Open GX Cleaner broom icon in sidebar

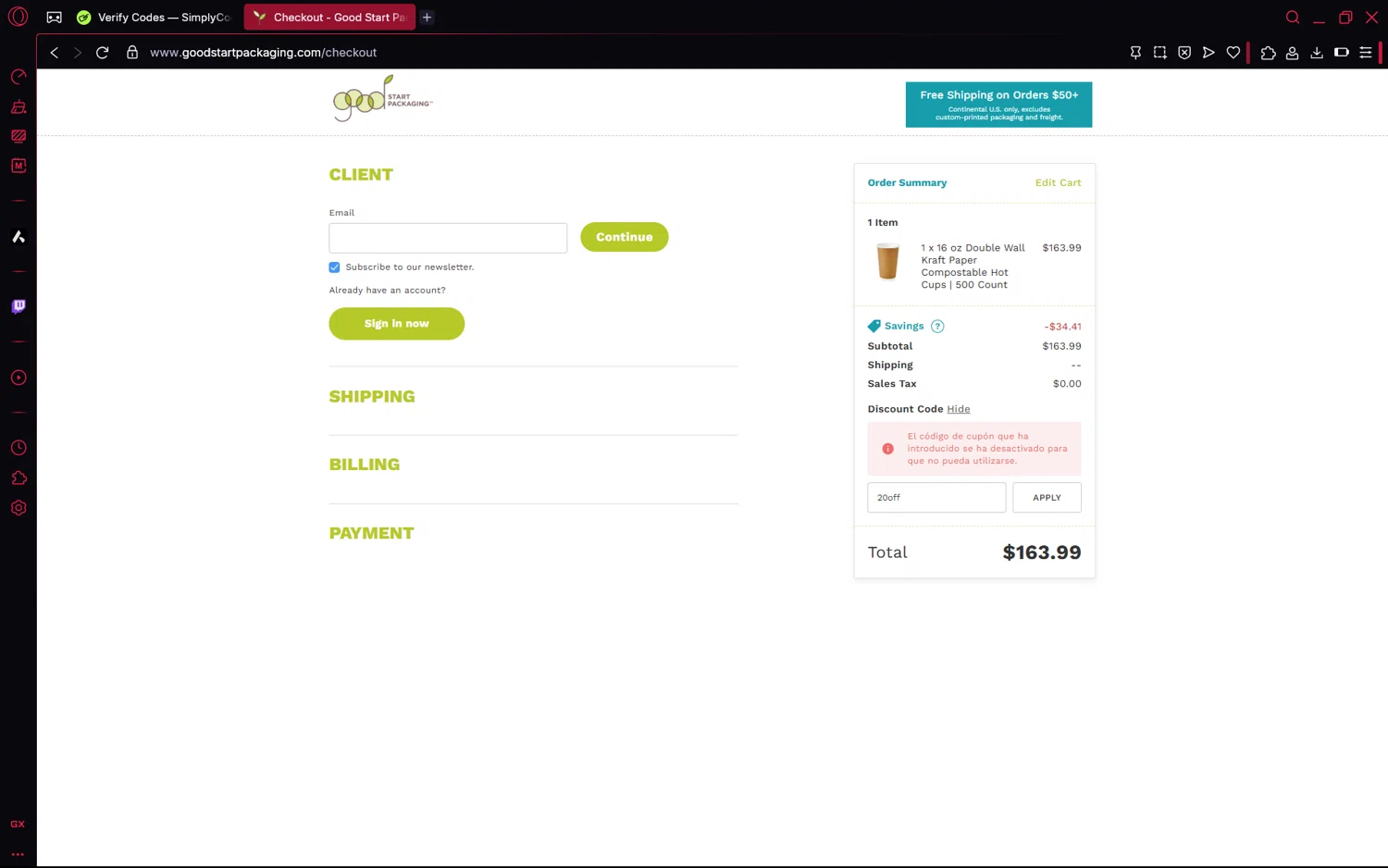click(x=18, y=106)
